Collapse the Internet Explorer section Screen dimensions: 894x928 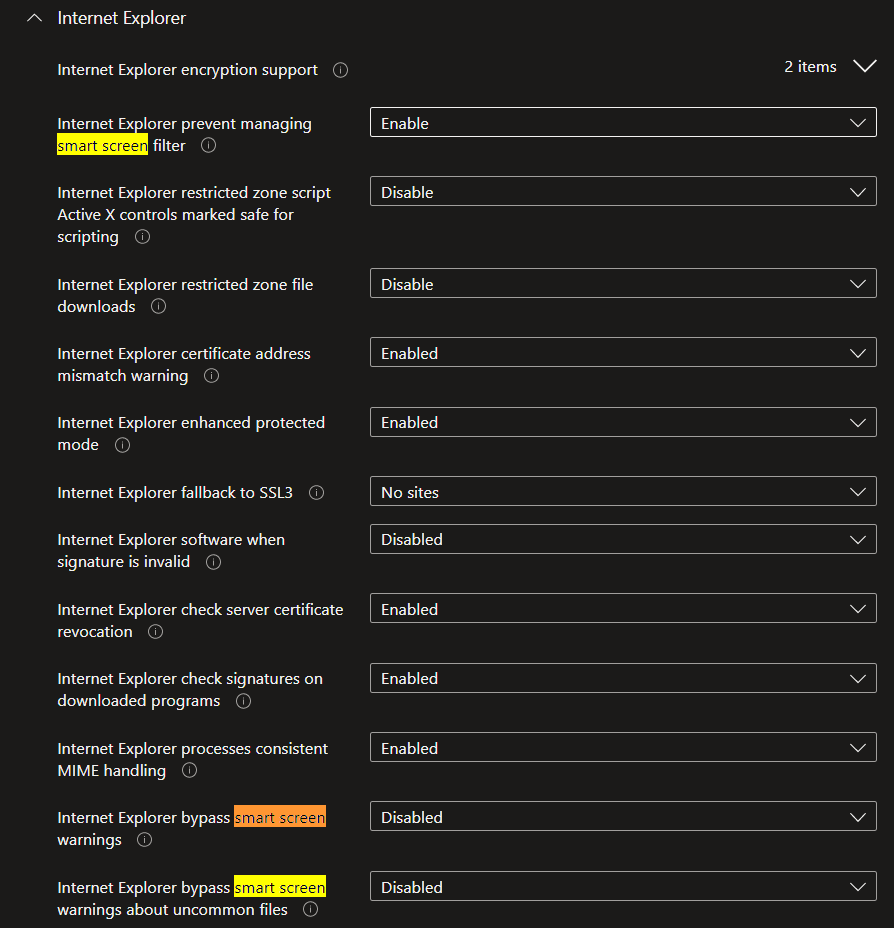(x=35, y=18)
